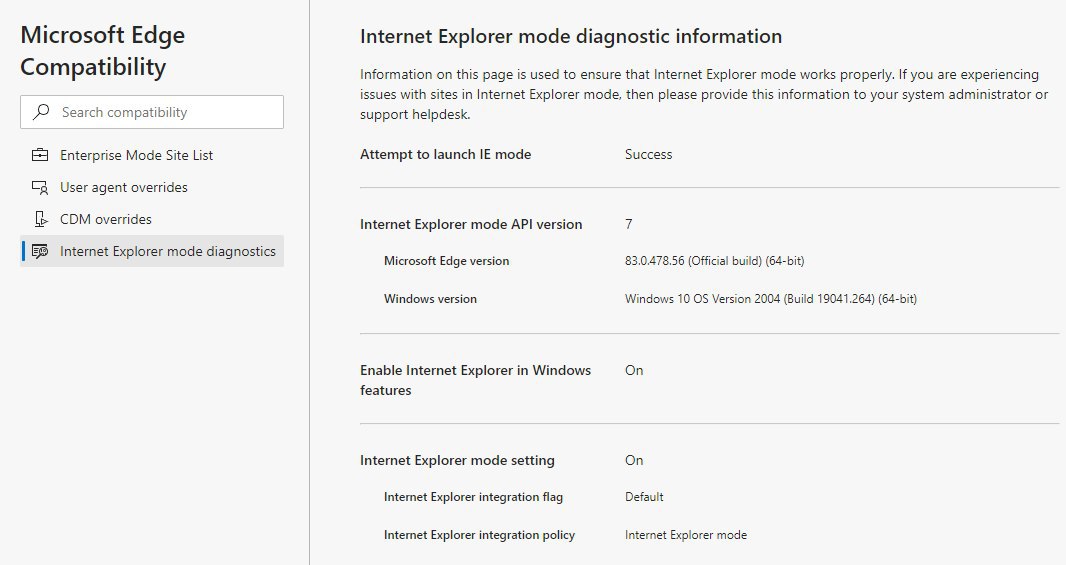Click the On value for IE mode setting
The width and height of the screenshot is (1066, 565).
[x=634, y=460]
